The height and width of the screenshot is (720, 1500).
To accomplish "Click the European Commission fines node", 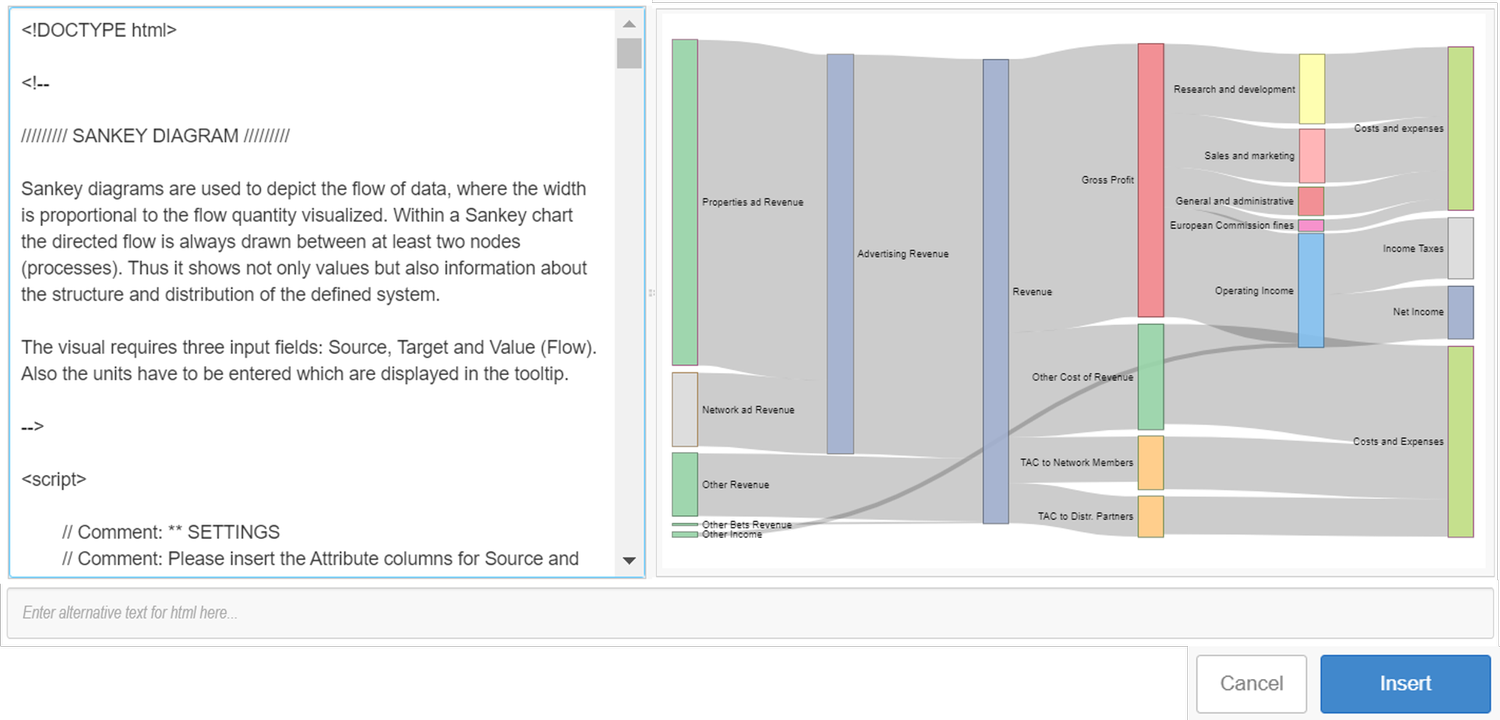I will [x=1310, y=225].
